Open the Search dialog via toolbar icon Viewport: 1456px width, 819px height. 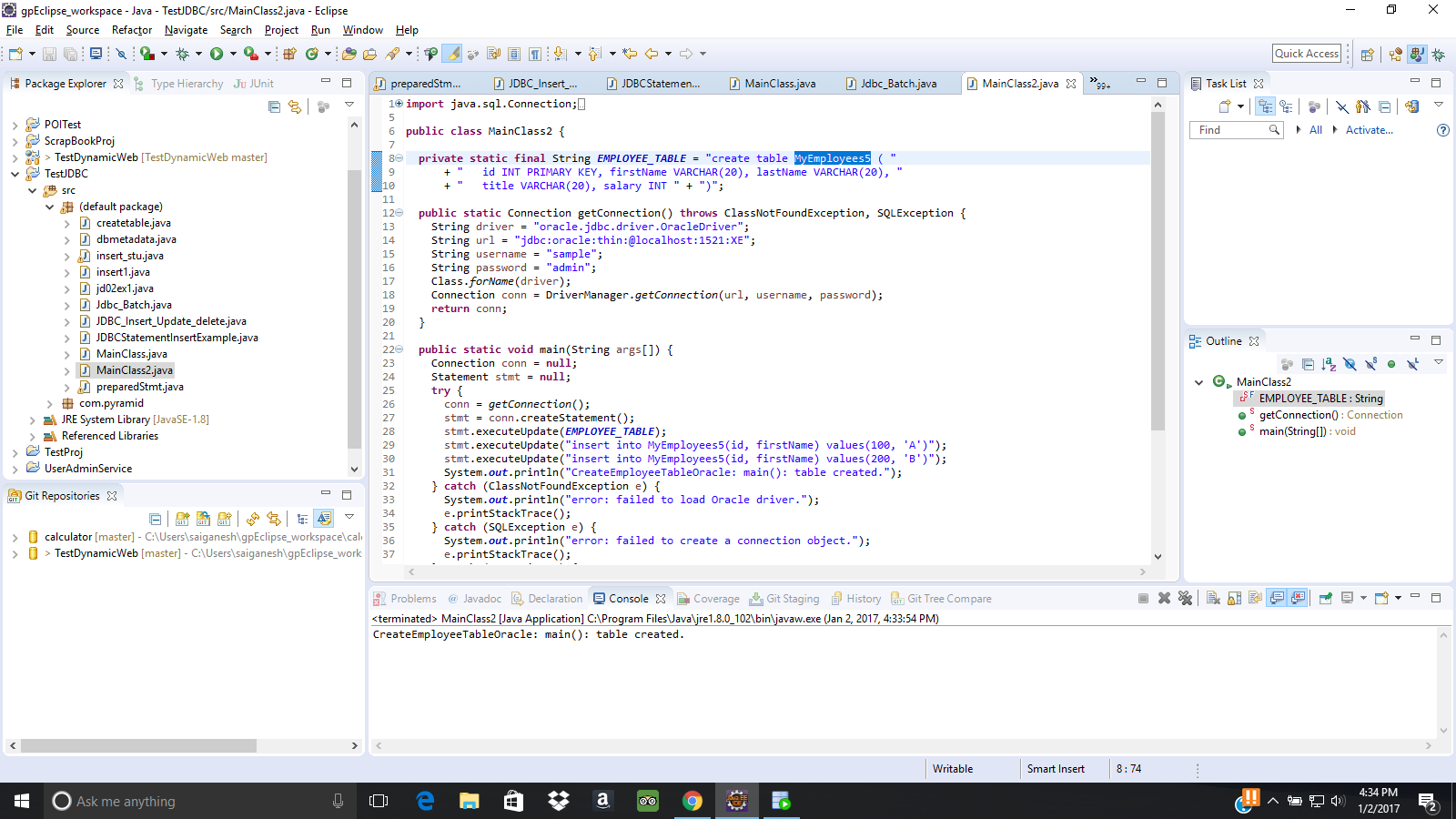click(x=392, y=54)
